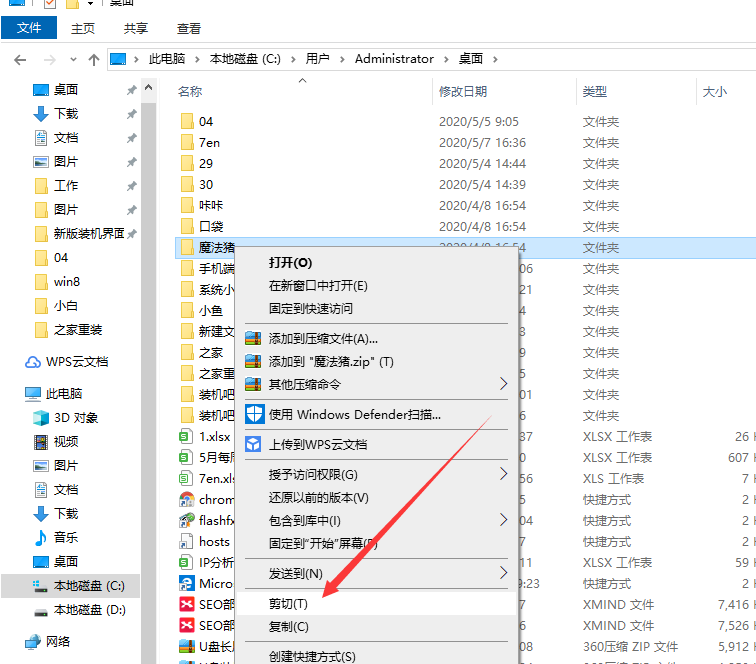Screen dimensions: 756x664
Task: Expand chevron after Administrator breadcrumb
Action: (x=446, y=59)
